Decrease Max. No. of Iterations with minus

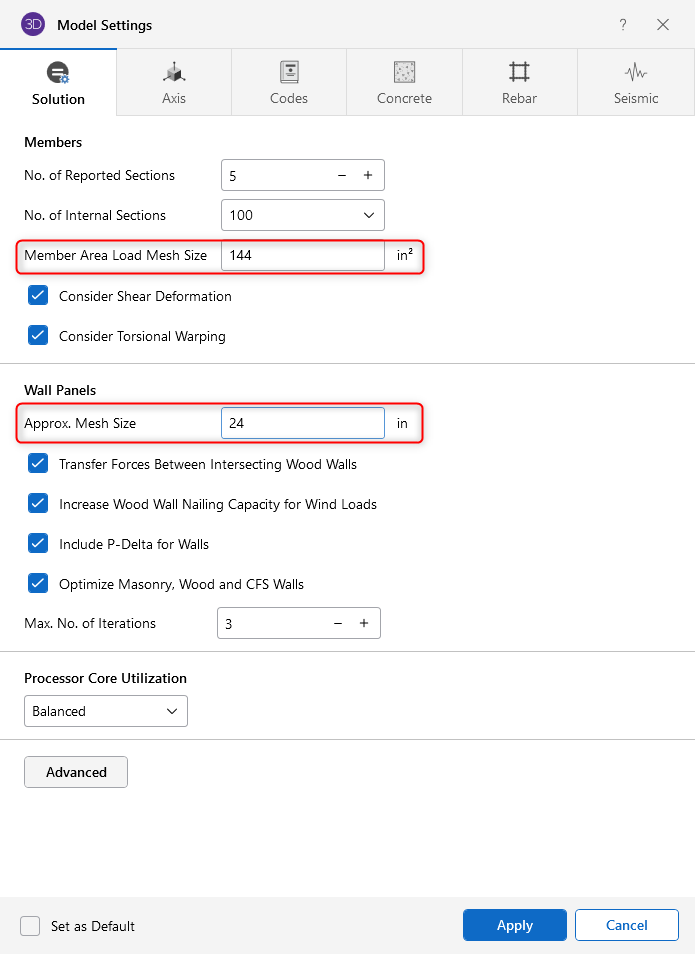[338, 623]
